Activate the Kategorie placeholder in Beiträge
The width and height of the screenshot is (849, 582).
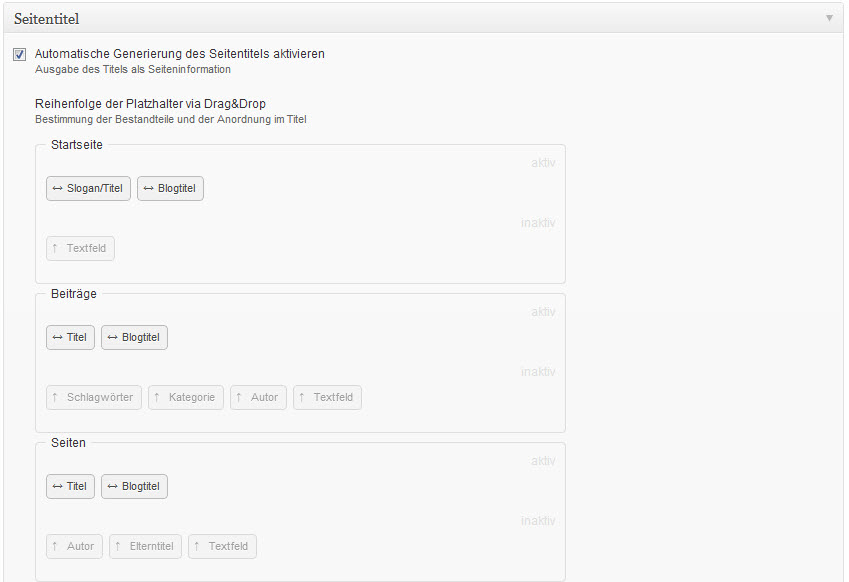[186, 397]
